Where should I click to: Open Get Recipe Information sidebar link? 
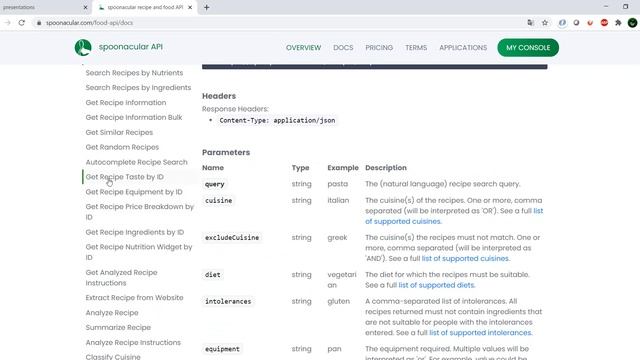pos(126,102)
